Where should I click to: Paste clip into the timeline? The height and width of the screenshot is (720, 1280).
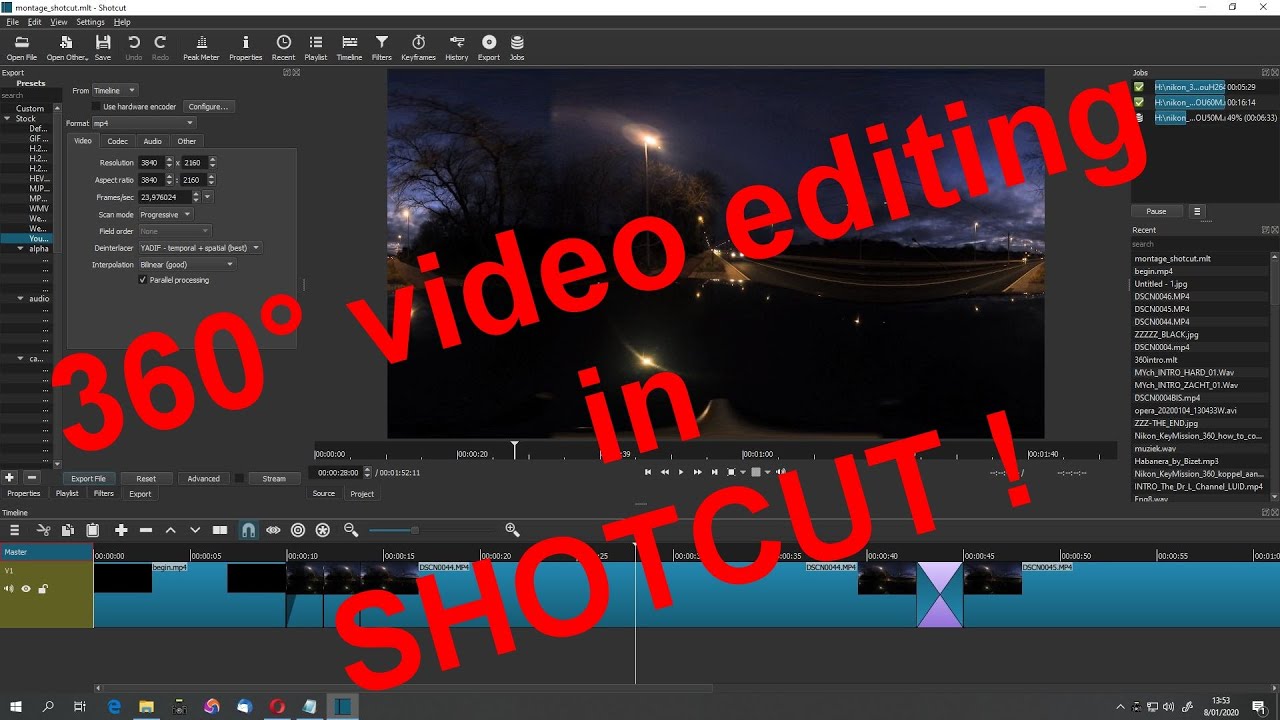point(93,530)
